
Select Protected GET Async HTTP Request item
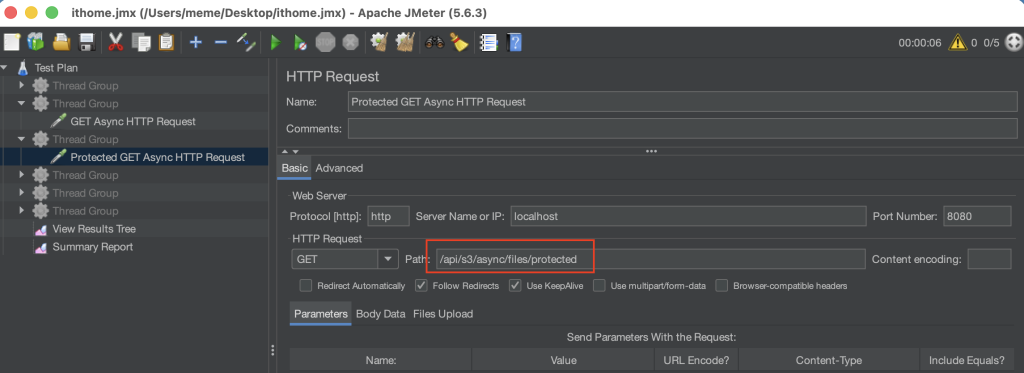click(157, 157)
